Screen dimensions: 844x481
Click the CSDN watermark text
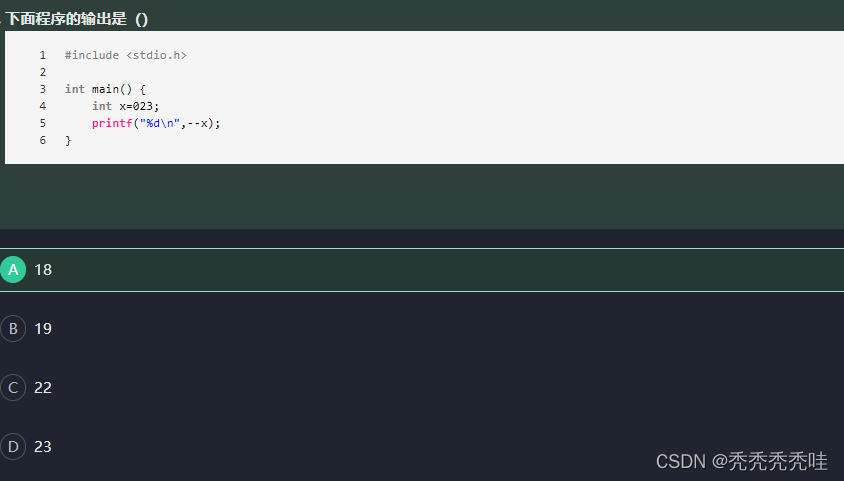[741, 462]
